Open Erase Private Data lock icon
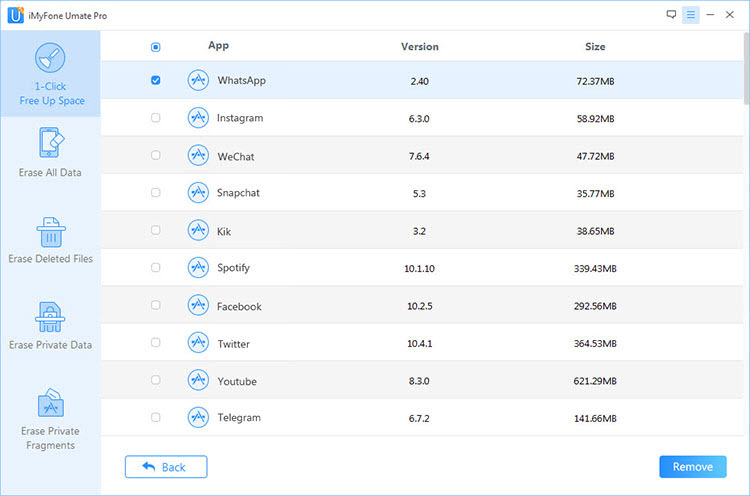Image resolution: width=750 pixels, height=496 pixels. click(50, 317)
